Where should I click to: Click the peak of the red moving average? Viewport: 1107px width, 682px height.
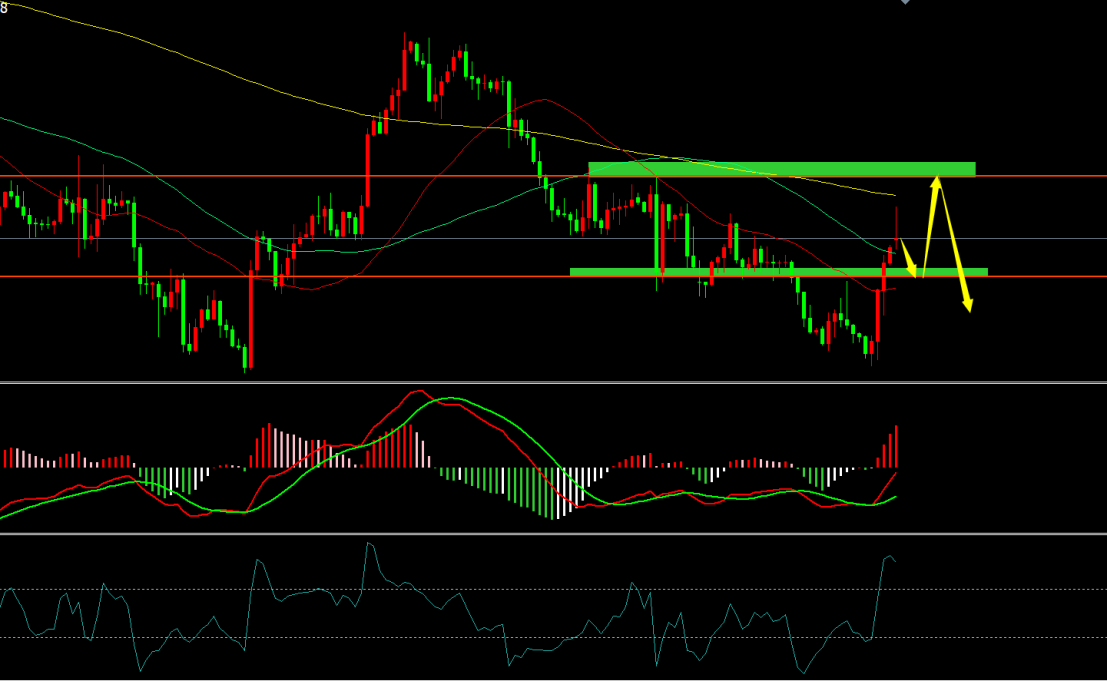(x=544, y=100)
